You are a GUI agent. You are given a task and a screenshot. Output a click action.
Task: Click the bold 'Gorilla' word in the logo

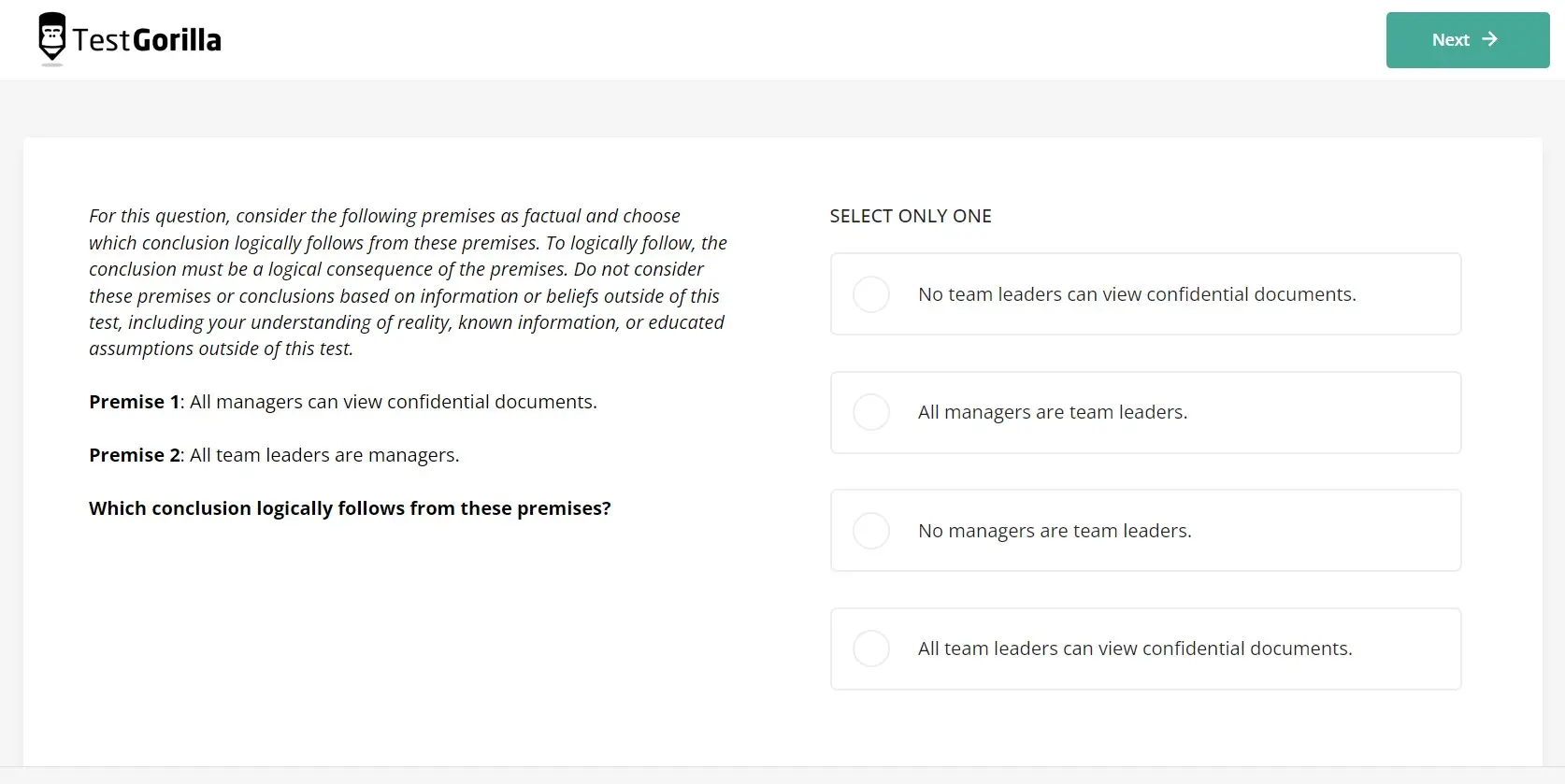(177, 40)
